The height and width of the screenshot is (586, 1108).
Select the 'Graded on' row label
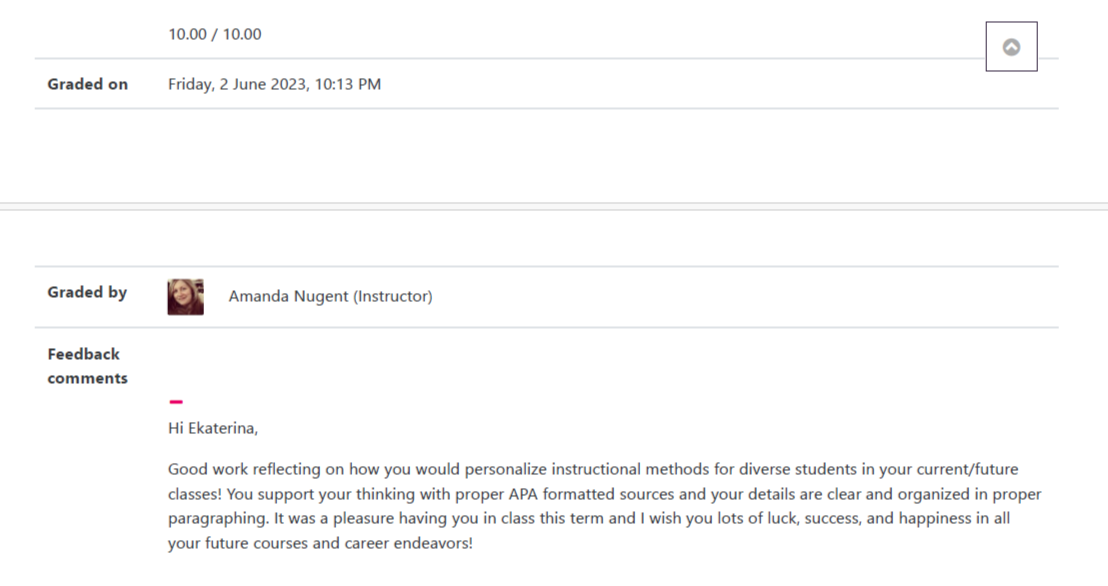pyautogui.click(x=88, y=84)
